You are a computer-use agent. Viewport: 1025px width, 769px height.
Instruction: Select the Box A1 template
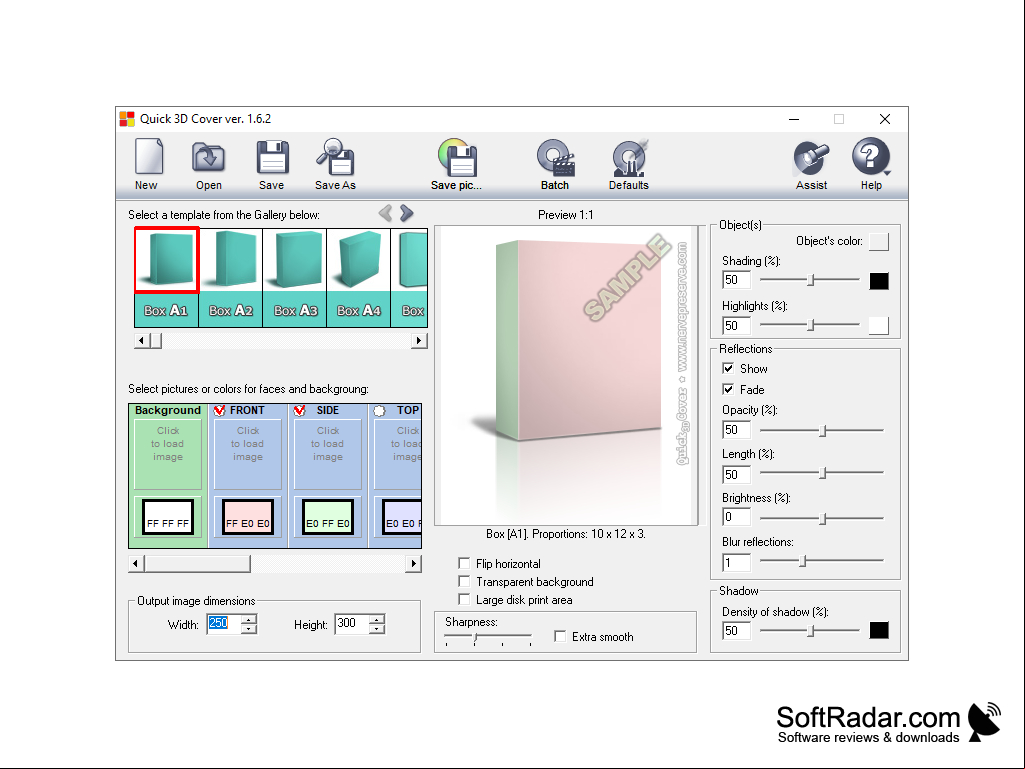pos(166,277)
